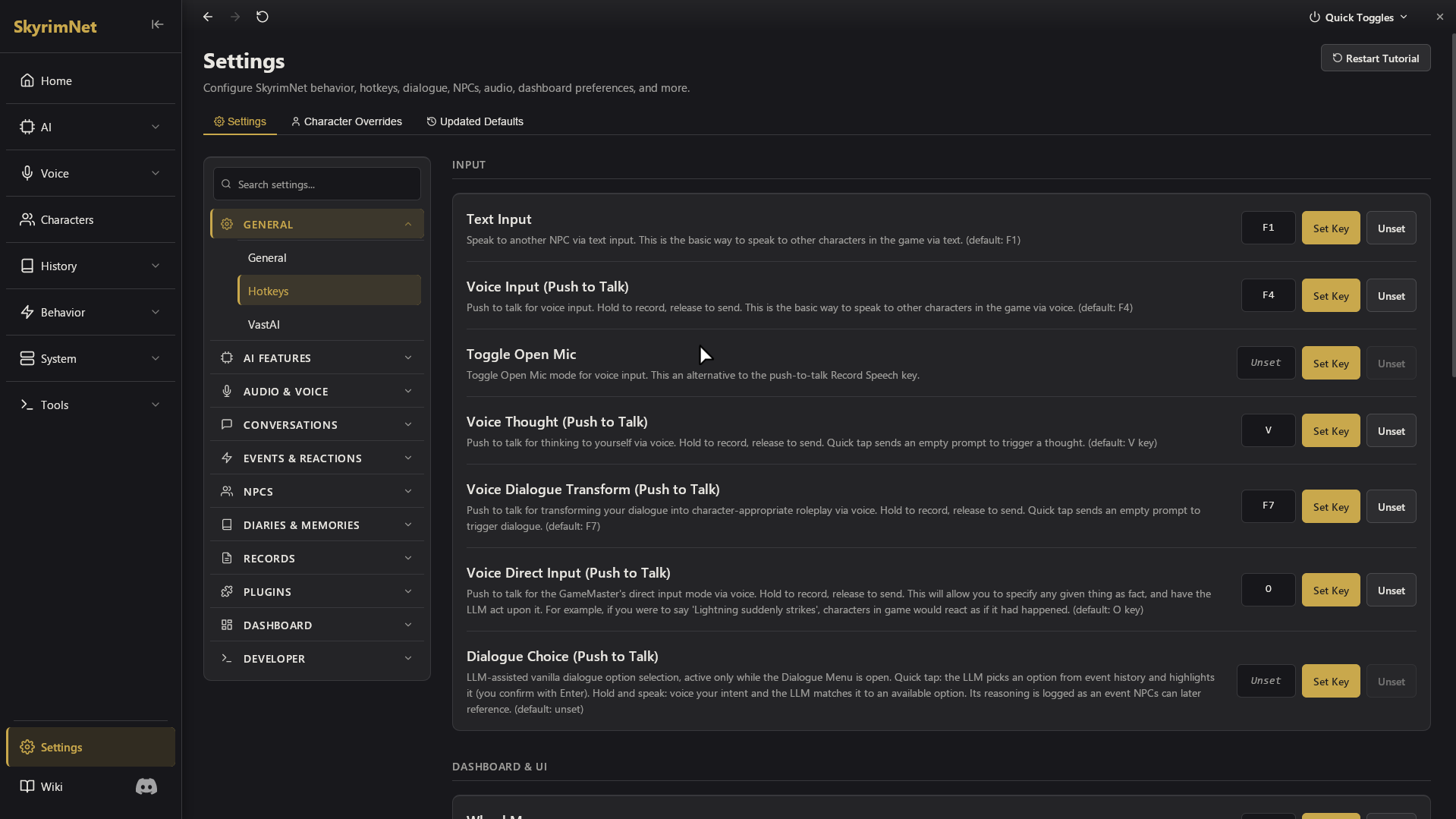Click the SkyrimNet logo
The width and height of the screenshot is (1456, 819).
[x=55, y=27]
